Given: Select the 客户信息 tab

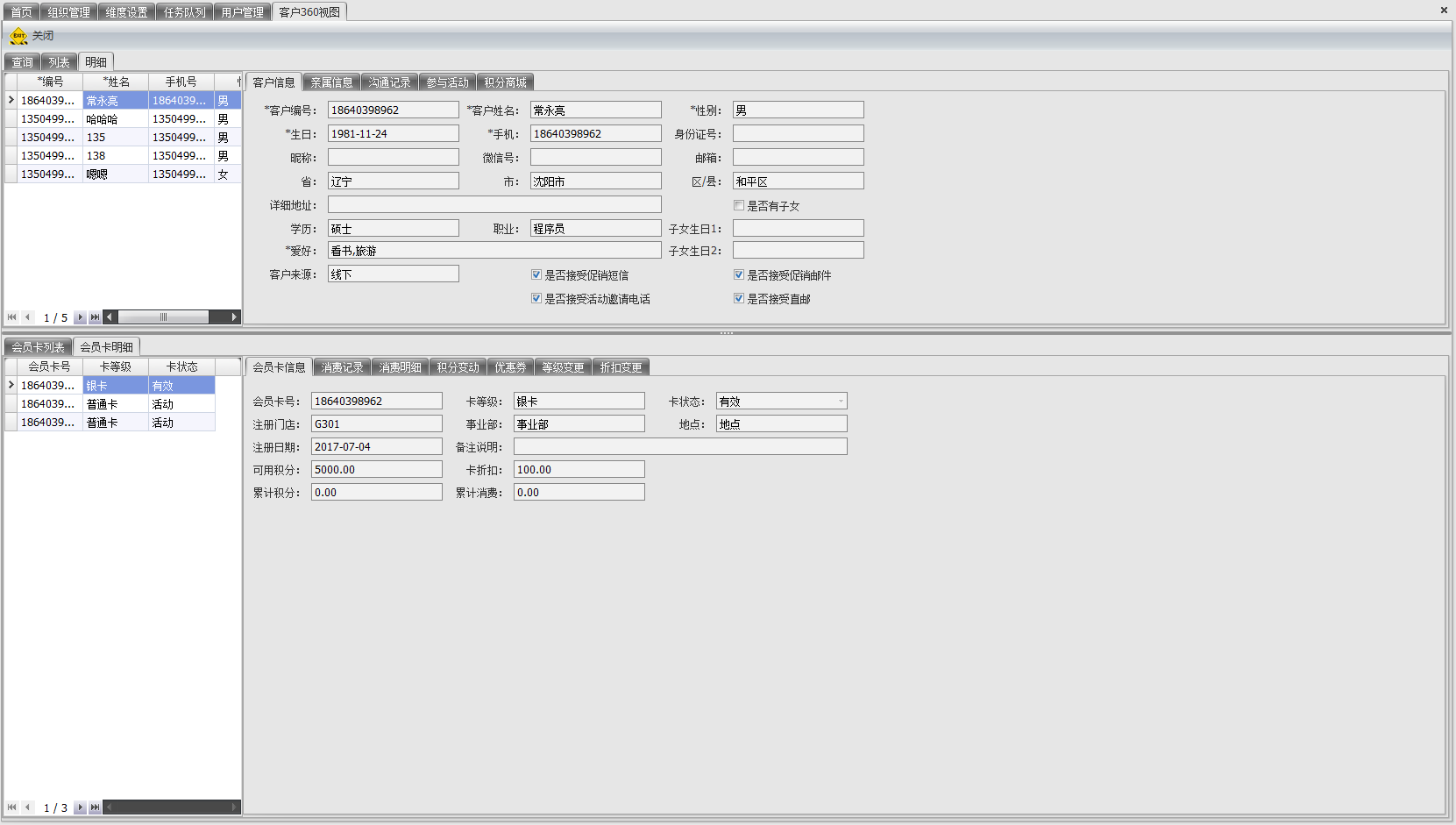Looking at the screenshot, I should 273,82.
